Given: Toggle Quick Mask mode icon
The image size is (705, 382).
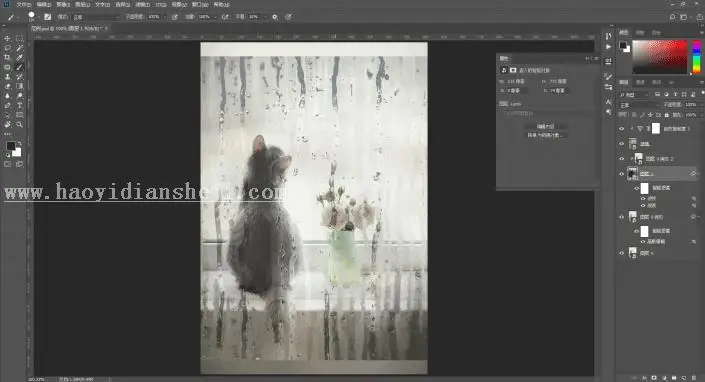Looking at the screenshot, I should (7, 164).
